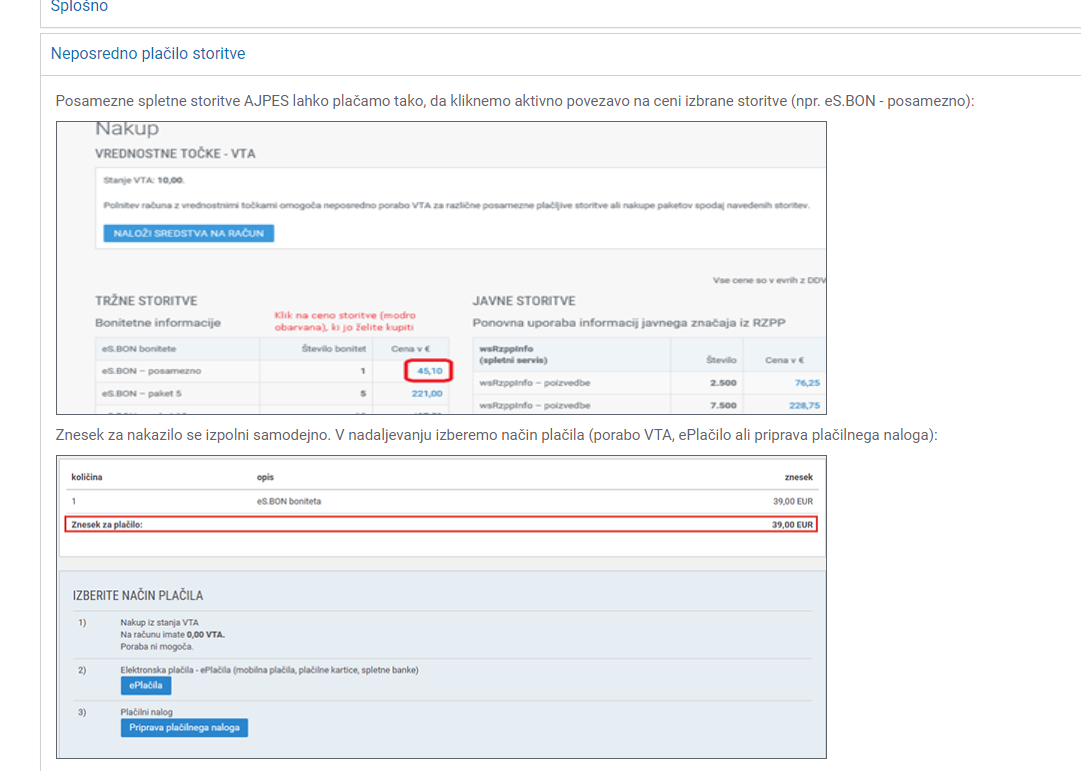Screen dimensions: 1081x771
Task: Click the Plačilni nalog option label
Action: click(146, 712)
